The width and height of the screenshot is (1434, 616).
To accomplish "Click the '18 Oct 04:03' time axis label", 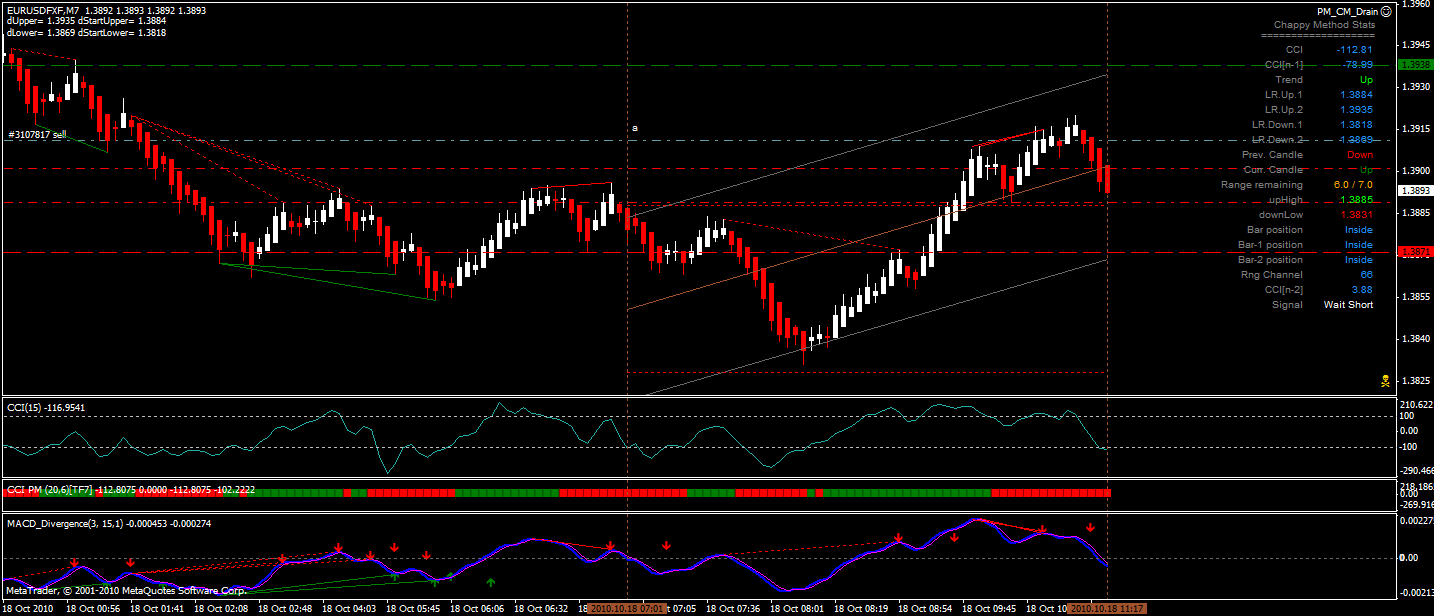I will 349,608.
